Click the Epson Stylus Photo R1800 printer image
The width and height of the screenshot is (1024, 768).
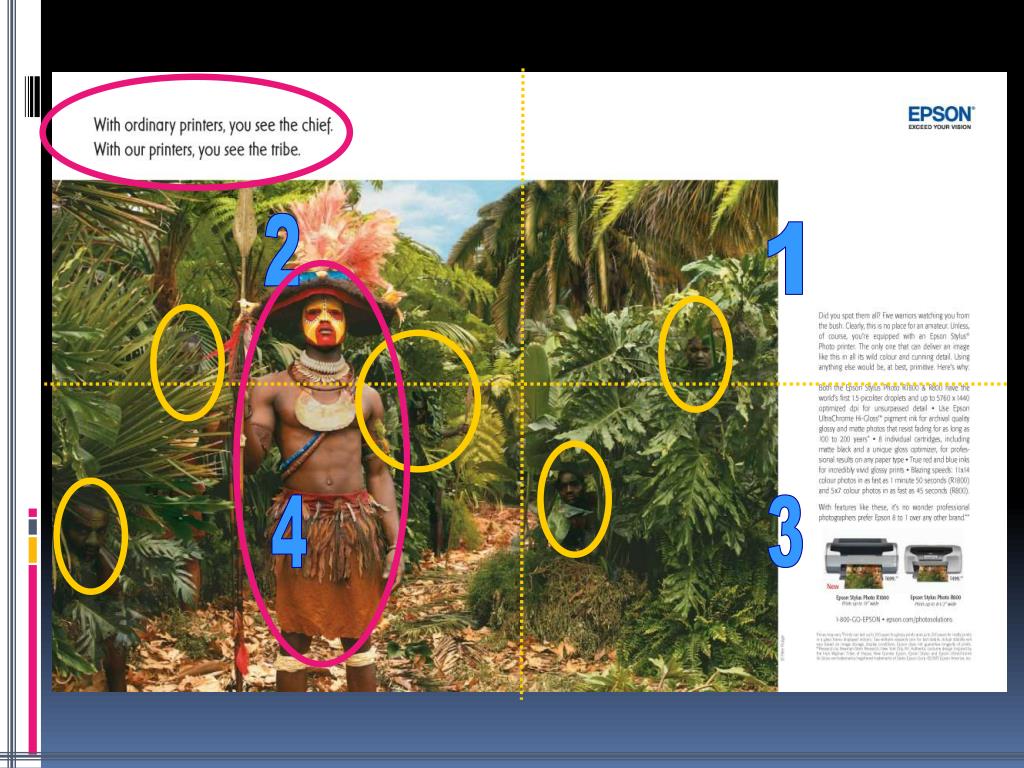[x=861, y=564]
